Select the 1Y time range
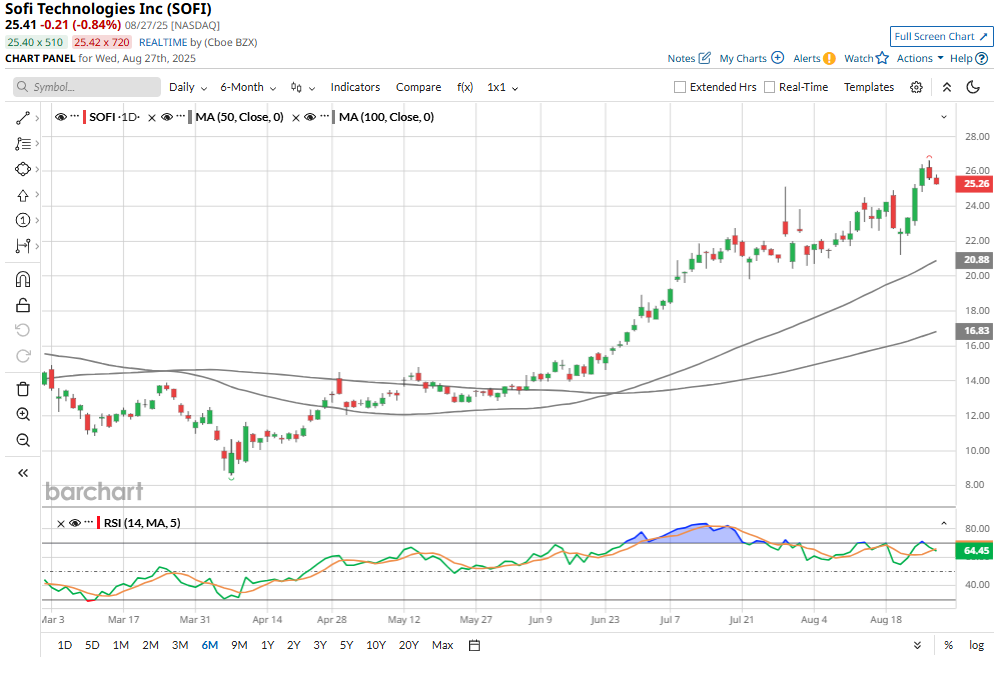 [x=268, y=645]
